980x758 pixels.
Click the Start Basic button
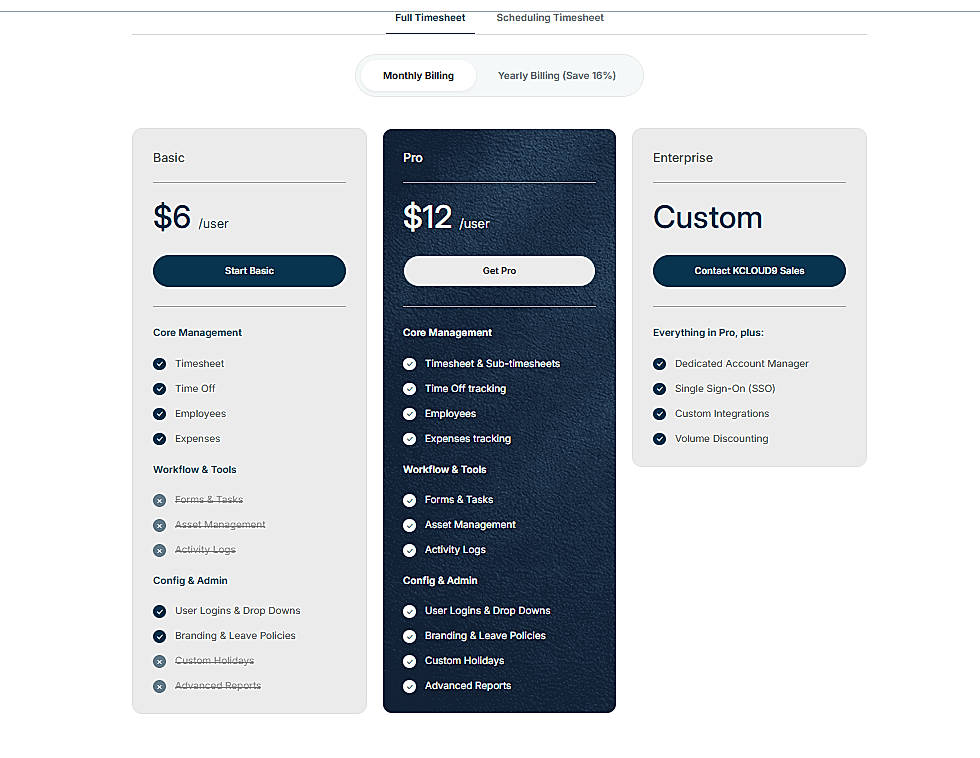[x=249, y=271]
